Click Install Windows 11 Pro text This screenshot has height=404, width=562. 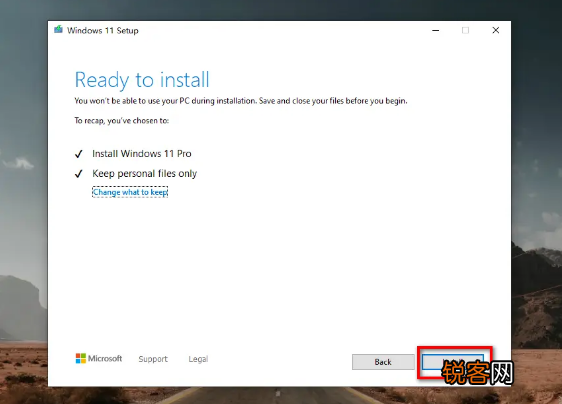142,153
